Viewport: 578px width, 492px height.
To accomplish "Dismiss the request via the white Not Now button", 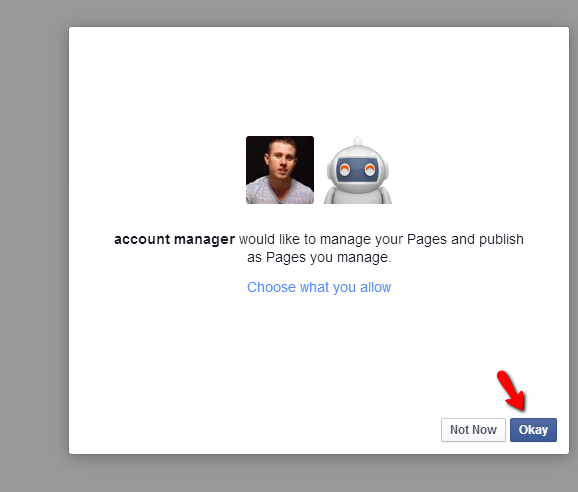I will coord(473,430).
